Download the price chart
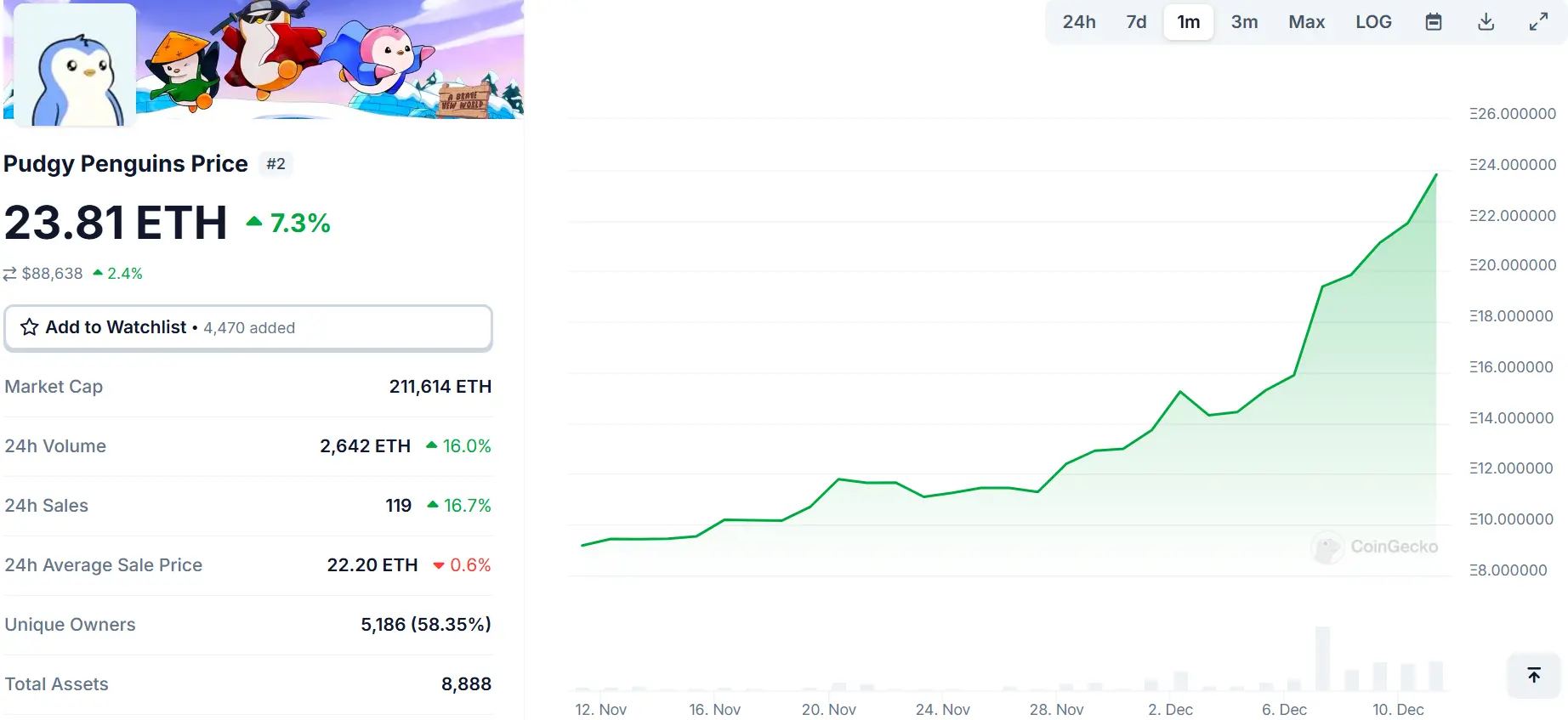The height and width of the screenshot is (720, 1568). (x=1486, y=22)
